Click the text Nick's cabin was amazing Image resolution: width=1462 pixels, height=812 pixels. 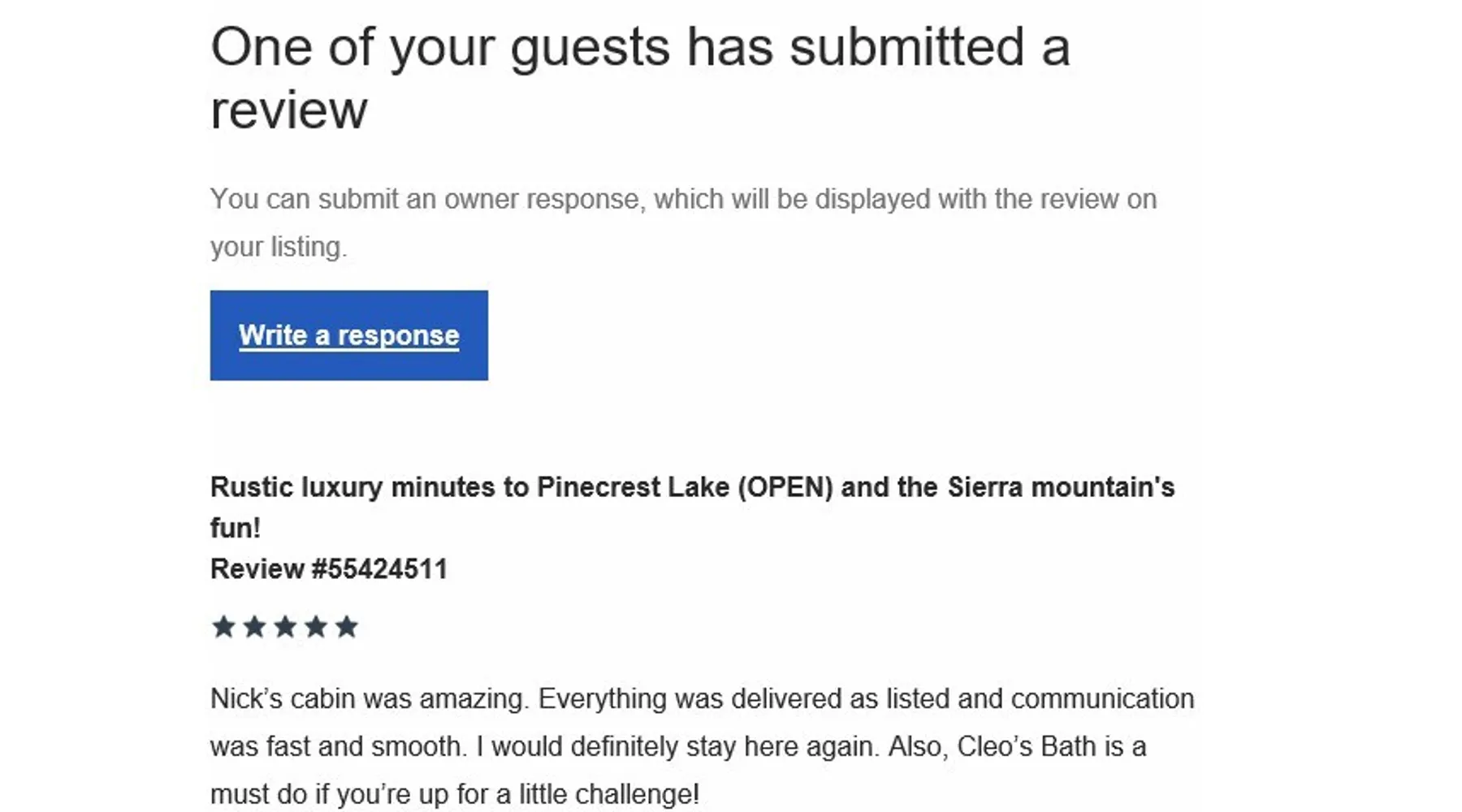pyautogui.click(x=370, y=699)
